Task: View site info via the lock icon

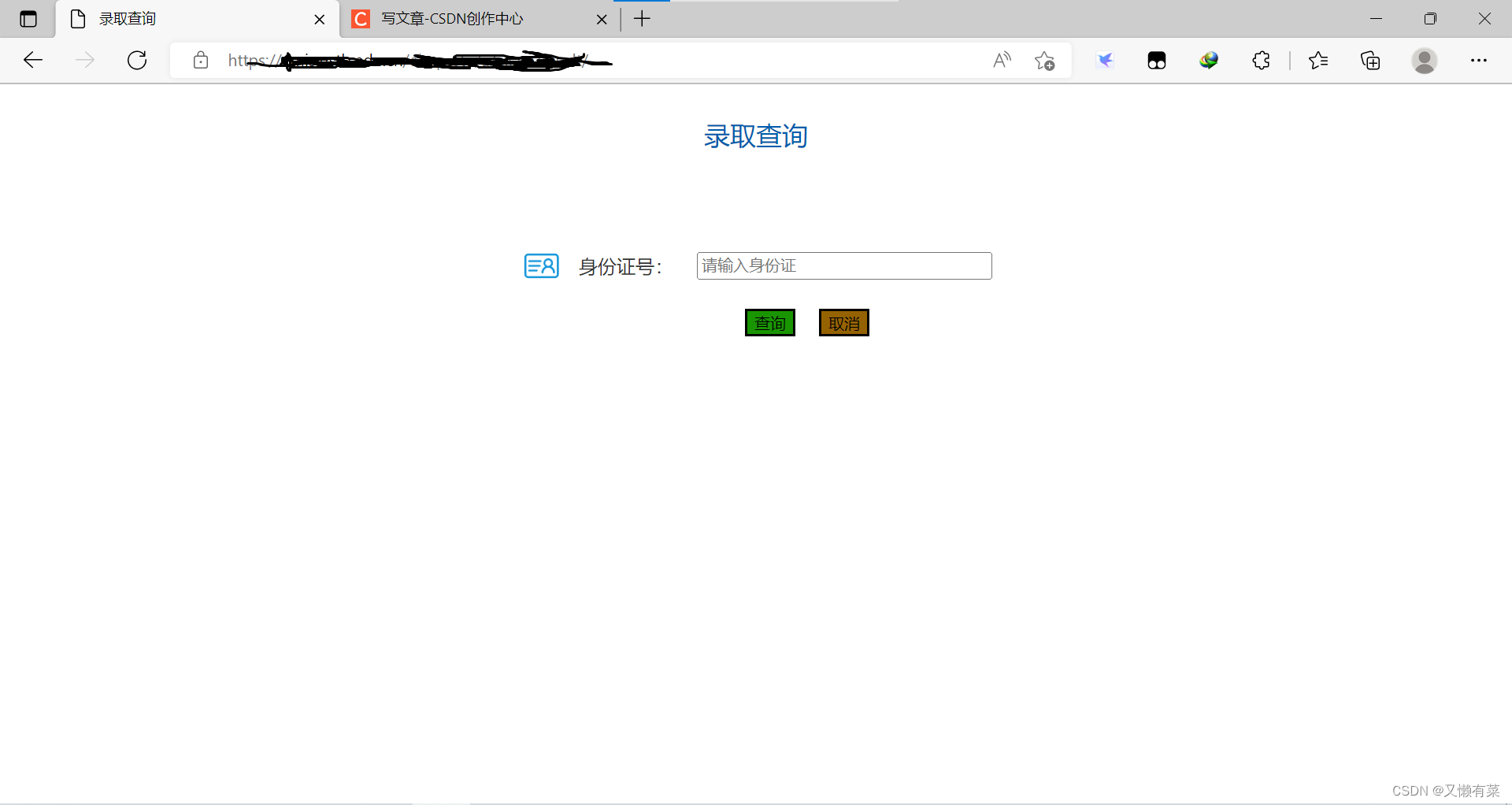Action: pos(201,60)
